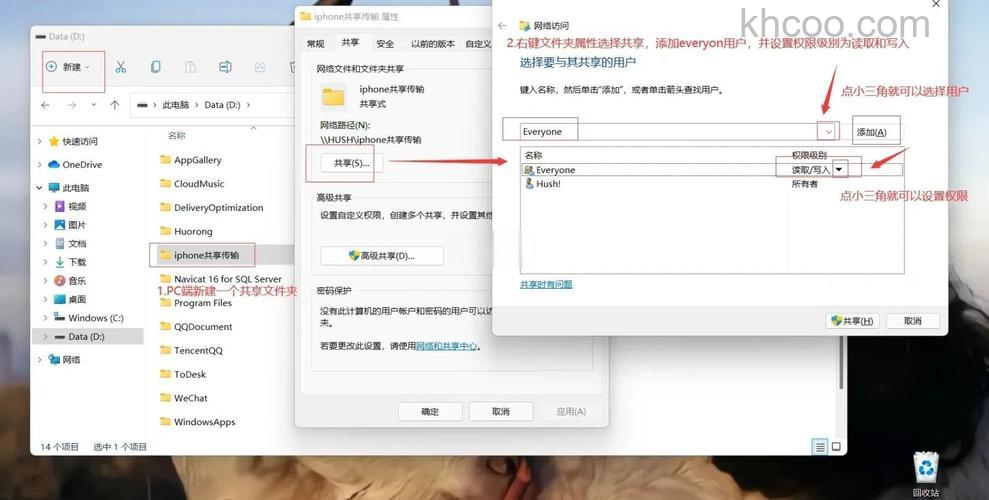Image resolution: width=989 pixels, height=500 pixels.
Task: Click the up-one-level arrow in Explorer
Action: (114, 105)
